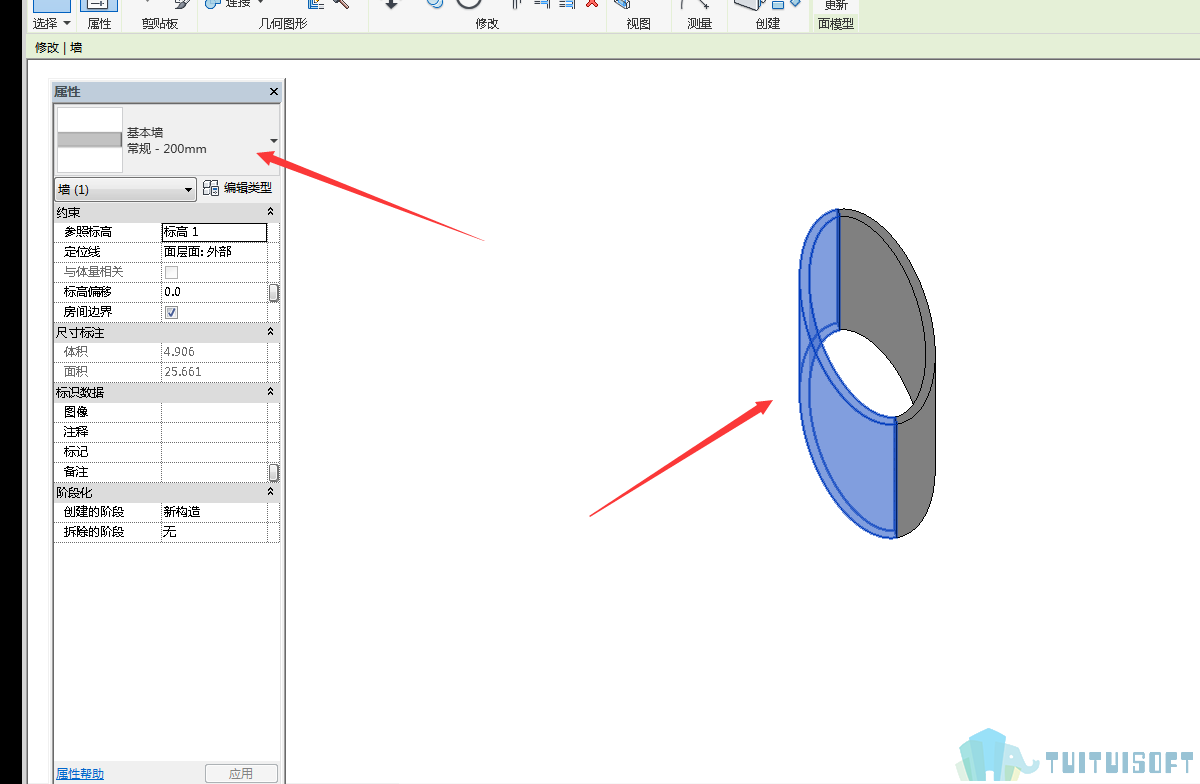
Task: Click the 几何图形 ribbon panel label
Action: (283, 23)
